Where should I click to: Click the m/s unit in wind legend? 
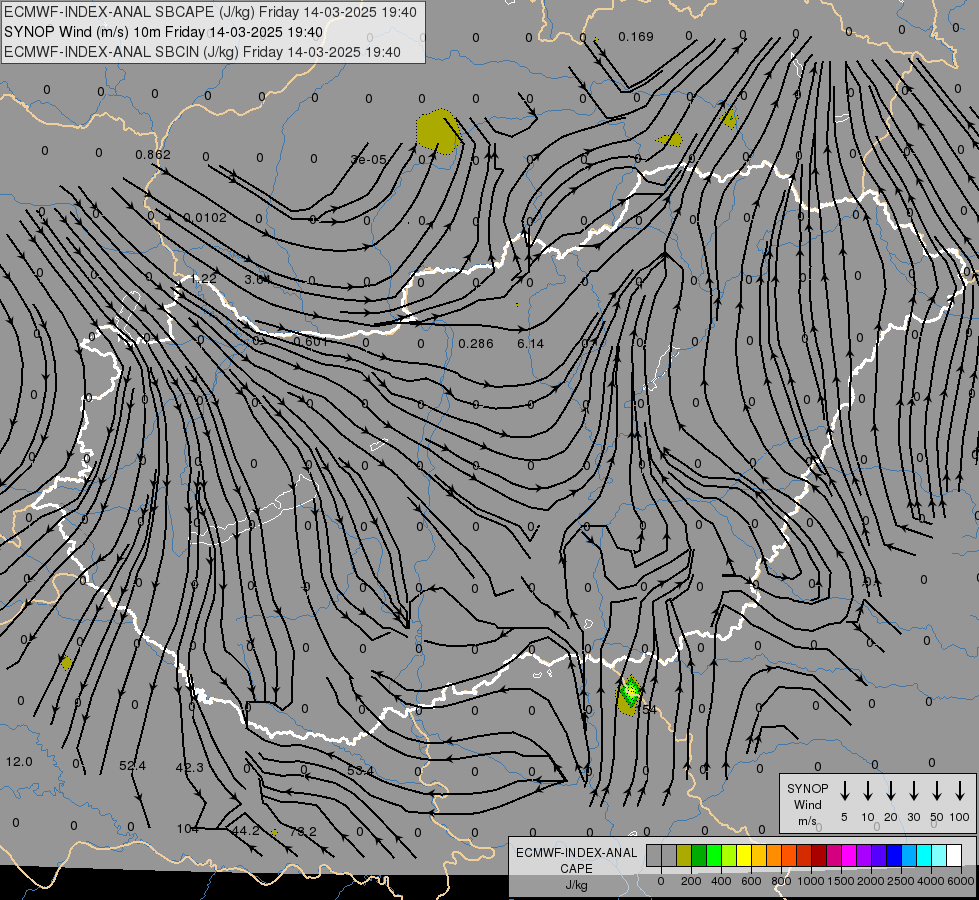coord(807,821)
